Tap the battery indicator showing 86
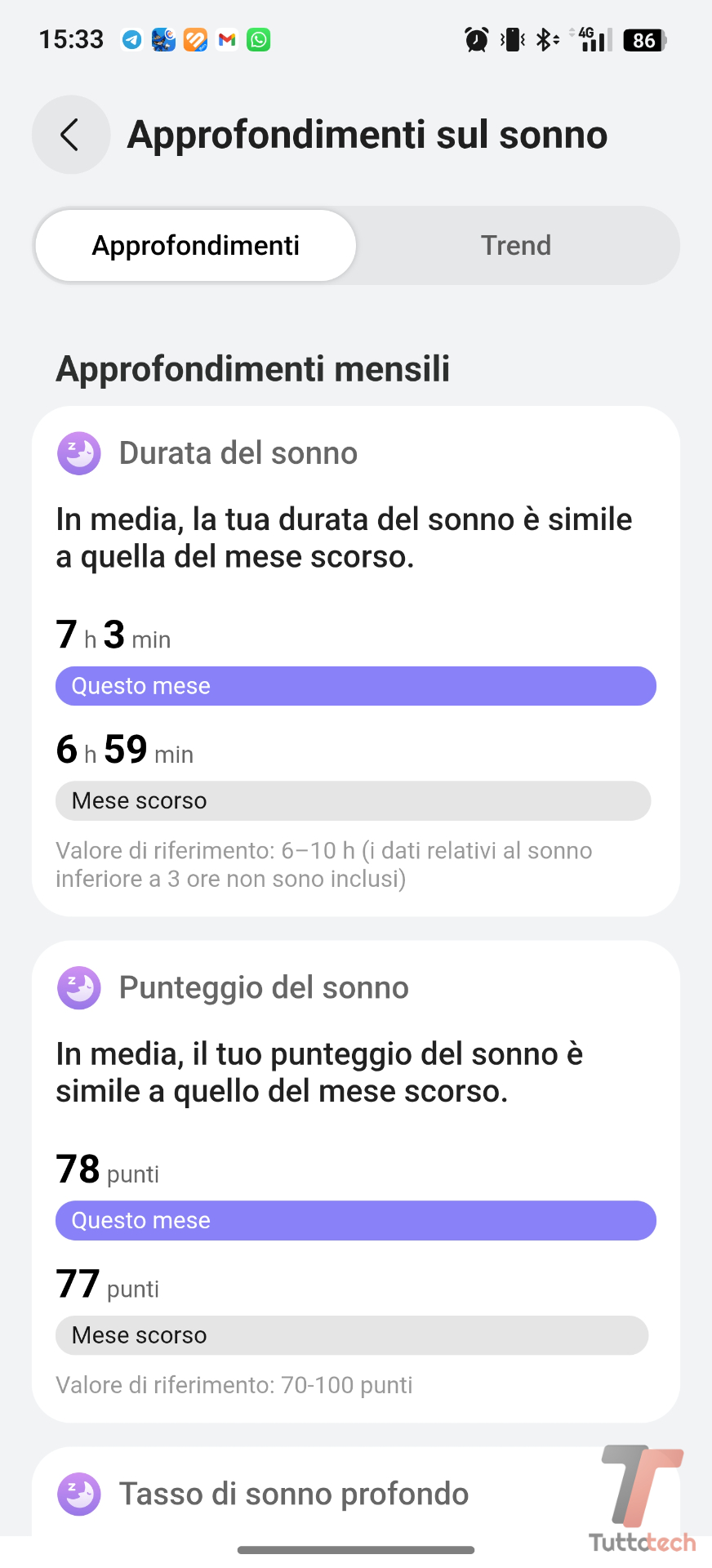 pyautogui.click(x=645, y=40)
